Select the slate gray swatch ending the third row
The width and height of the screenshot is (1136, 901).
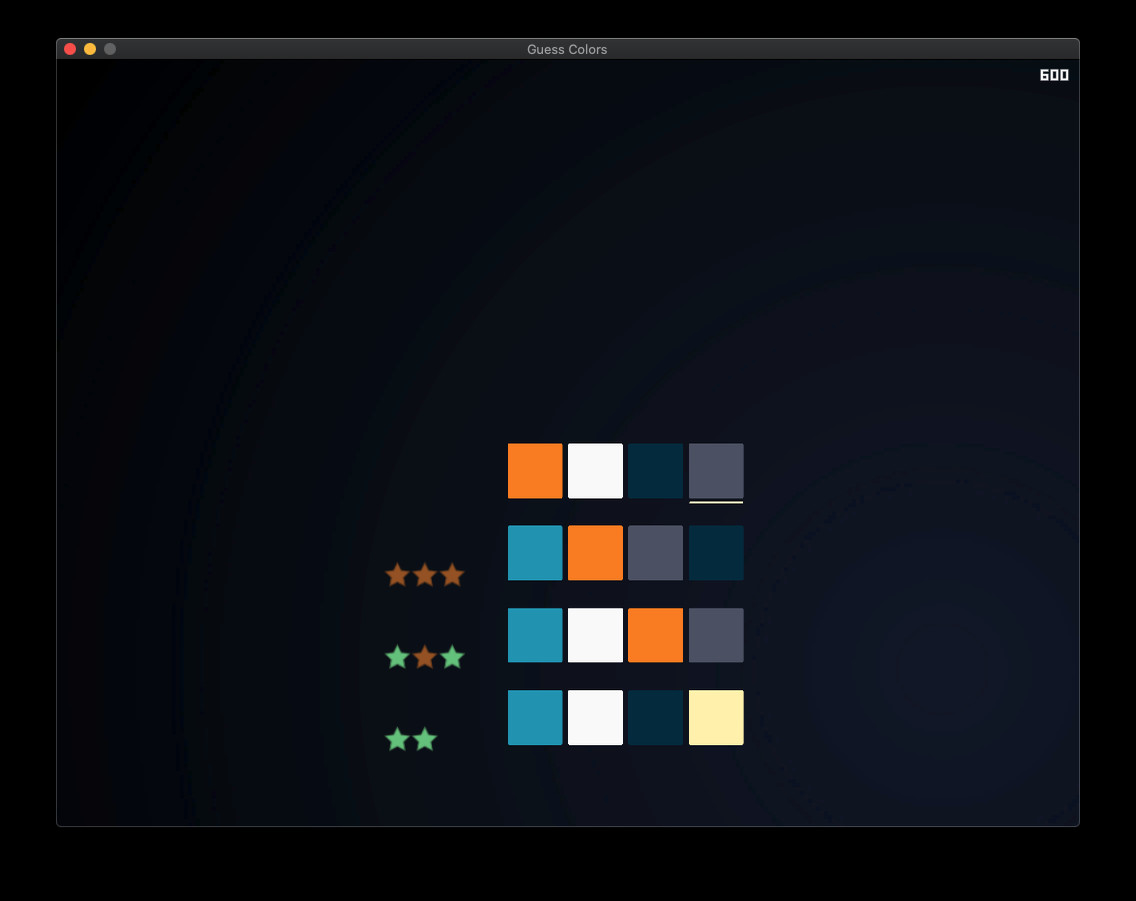[x=716, y=634]
